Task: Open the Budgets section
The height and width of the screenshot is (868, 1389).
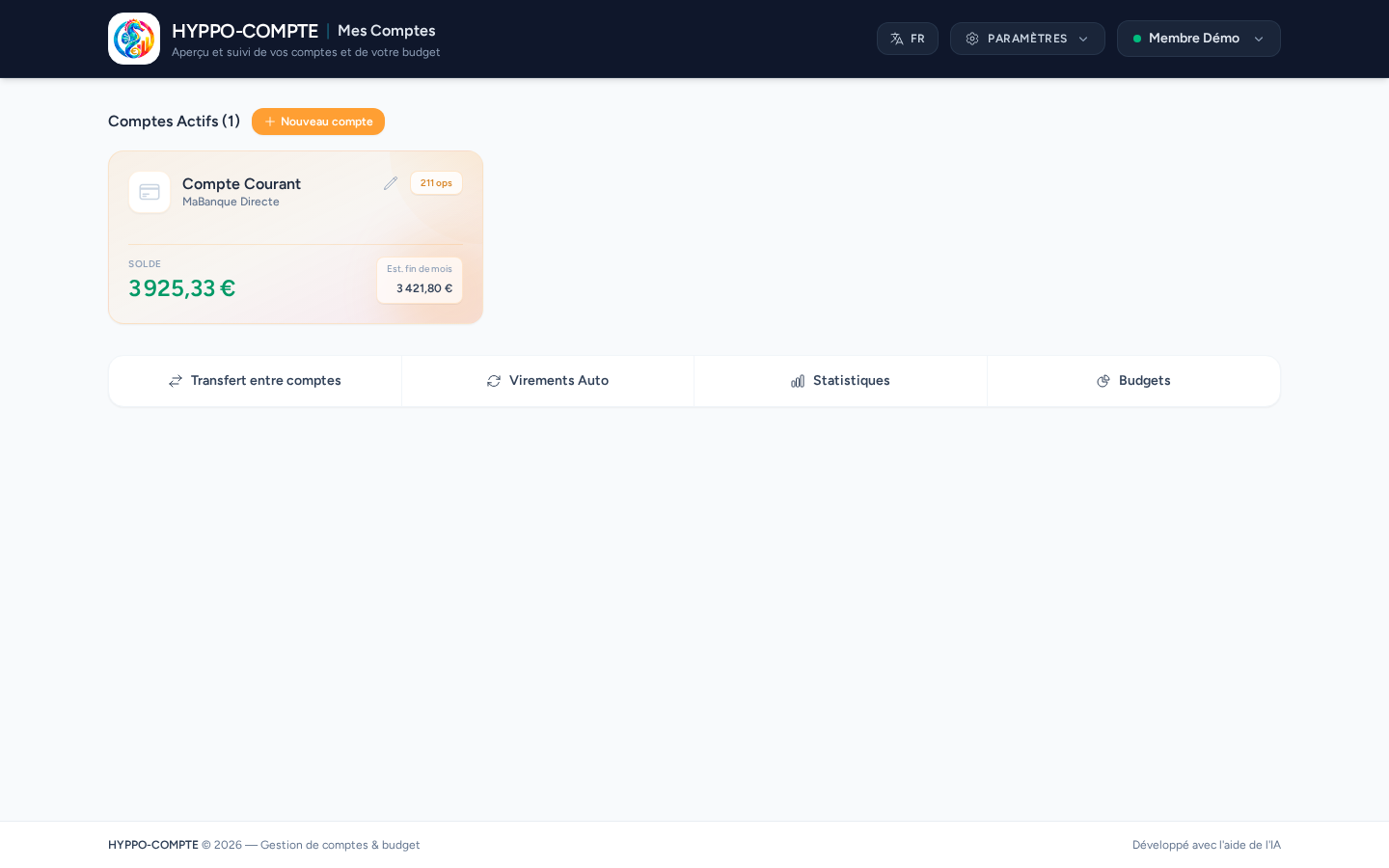Action: [1134, 381]
